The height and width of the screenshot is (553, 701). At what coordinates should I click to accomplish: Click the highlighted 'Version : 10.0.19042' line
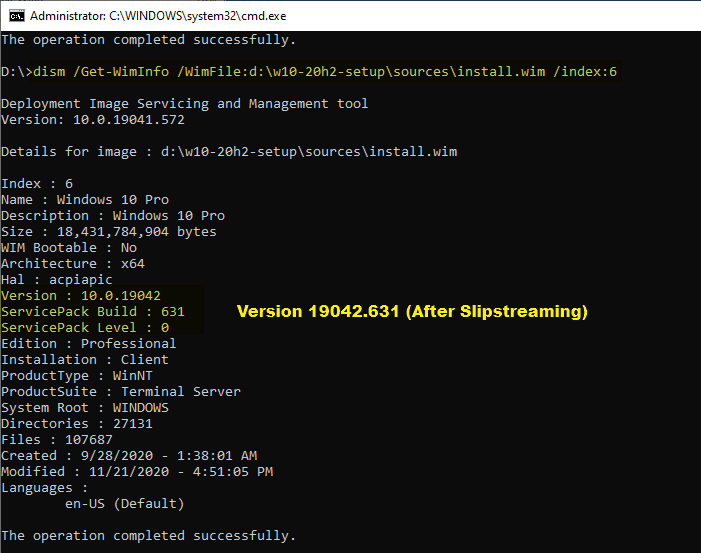[81, 296]
